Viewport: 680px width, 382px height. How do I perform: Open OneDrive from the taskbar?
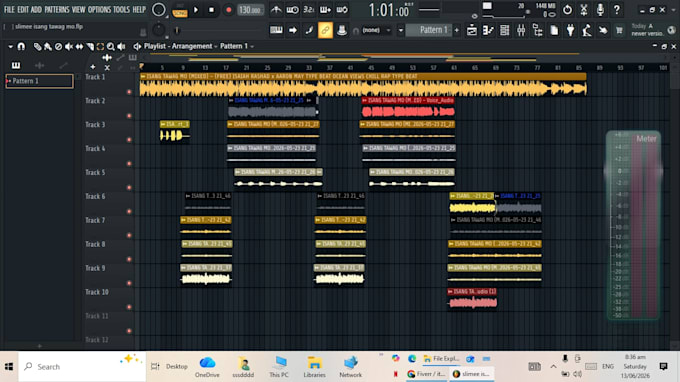pos(207,367)
